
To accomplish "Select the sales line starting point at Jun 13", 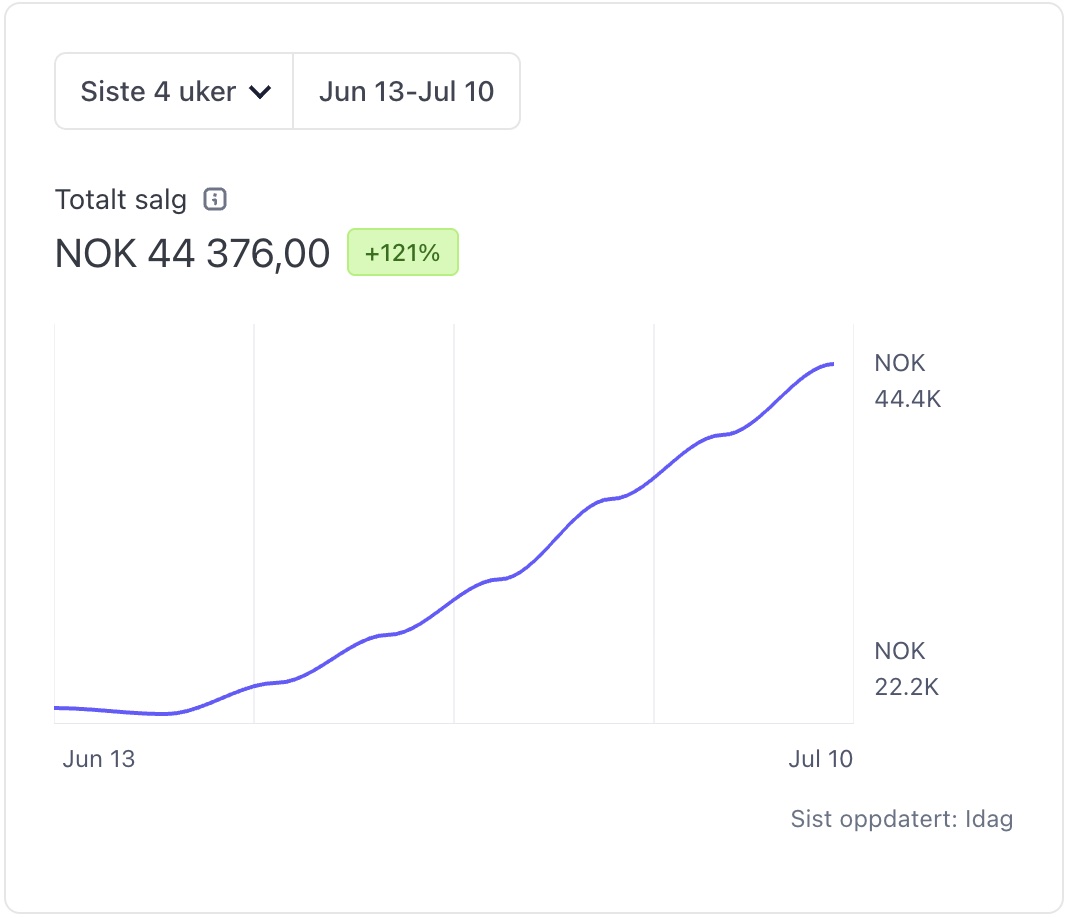I will tap(56, 707).
